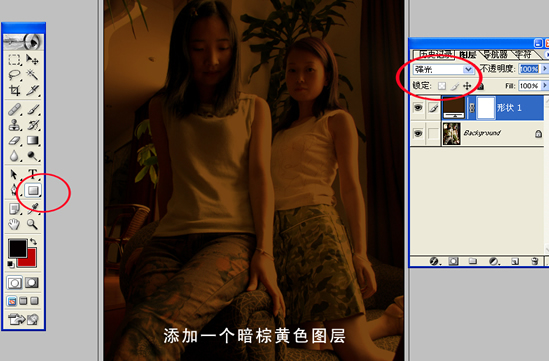Click the Fill 100% input field
Image resolution: width=549 pixels, height=361 pixels.
[529, 85]
